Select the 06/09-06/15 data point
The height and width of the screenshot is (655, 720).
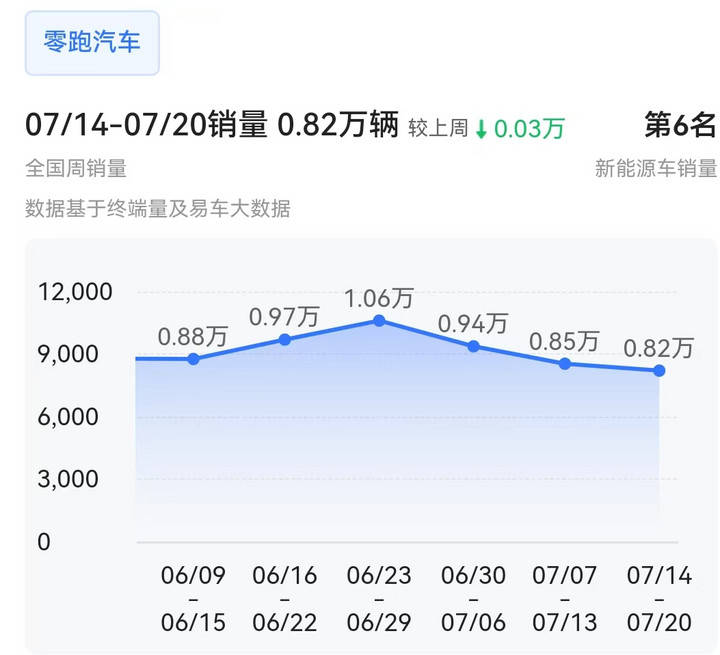(x=193, y=359)
